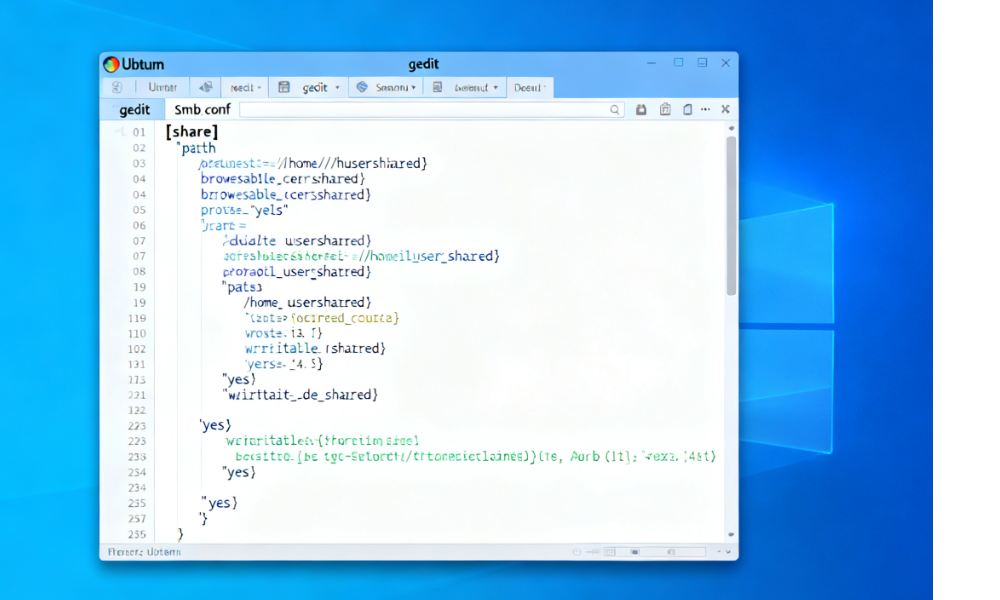Open the three-dot more options menu
The height and width of the screenshot is (600, 1000).
click(705, 110)
